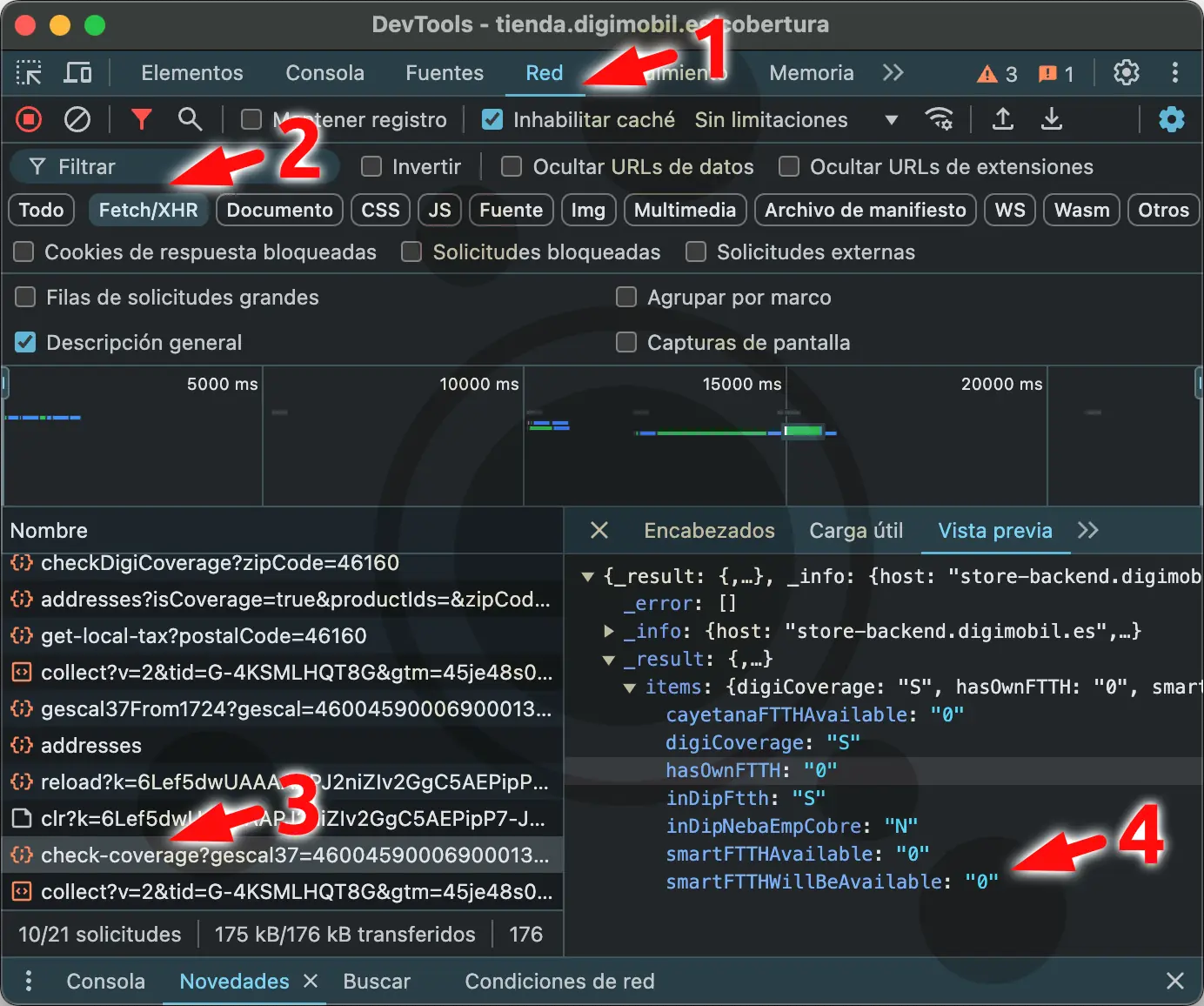Select get-local-tax?postalCode=46160 request
The height and width of the screenshot is (1006, 1204).
[282, 636]
